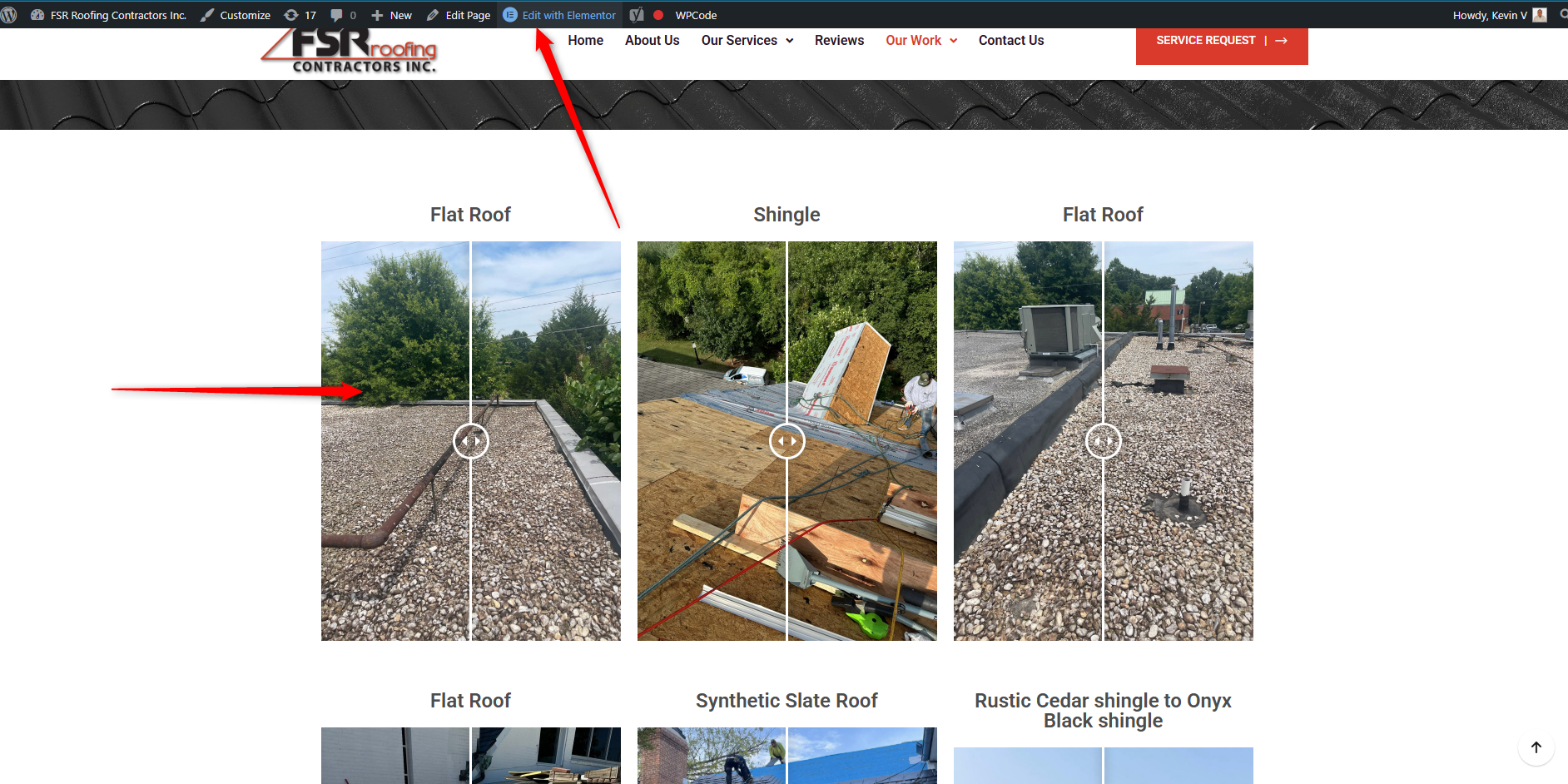Click the Yoast SEO icon
Screen dimensions: 1568x784
637,15
